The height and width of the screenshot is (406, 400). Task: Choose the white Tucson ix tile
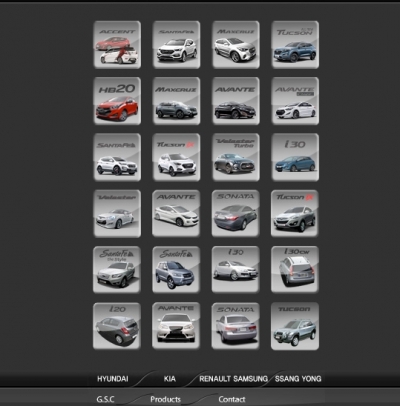coord(176,157)
